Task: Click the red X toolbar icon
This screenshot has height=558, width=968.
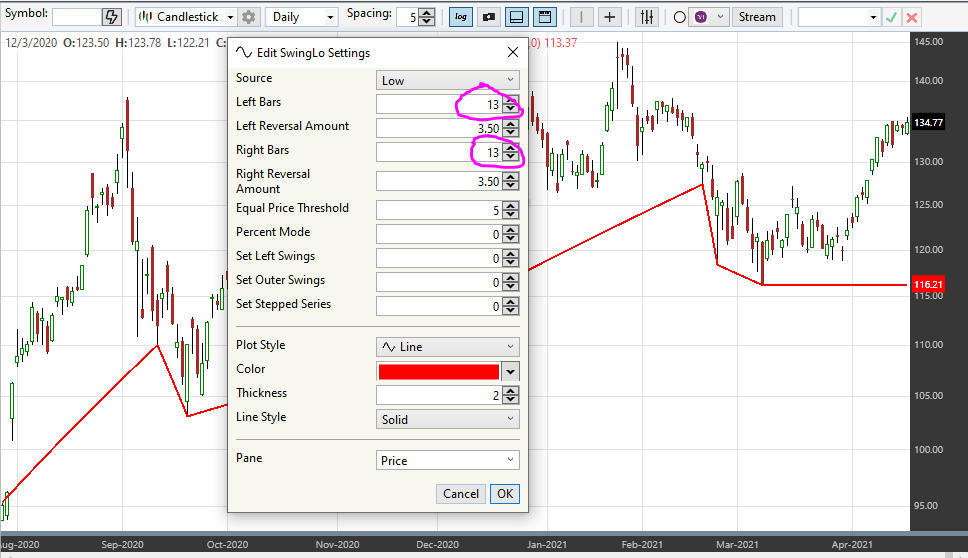Action: [x=912, y=17]
